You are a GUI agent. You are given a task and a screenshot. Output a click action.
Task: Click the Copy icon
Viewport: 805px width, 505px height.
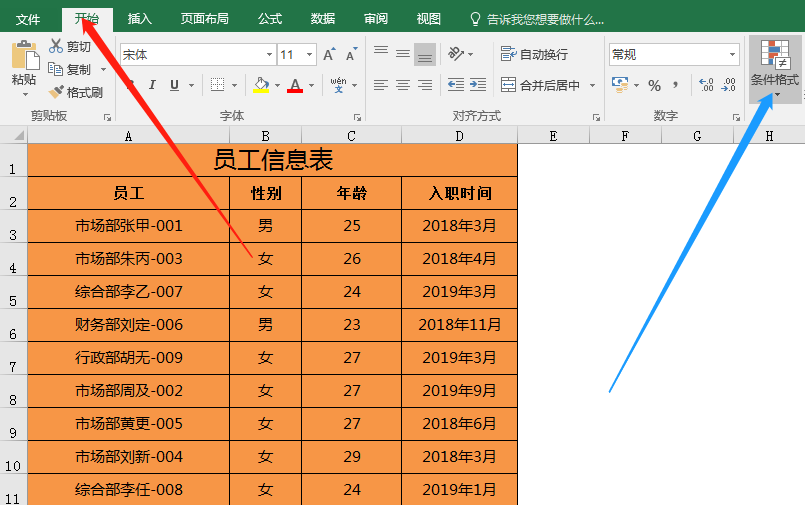(x=55, y=69)
